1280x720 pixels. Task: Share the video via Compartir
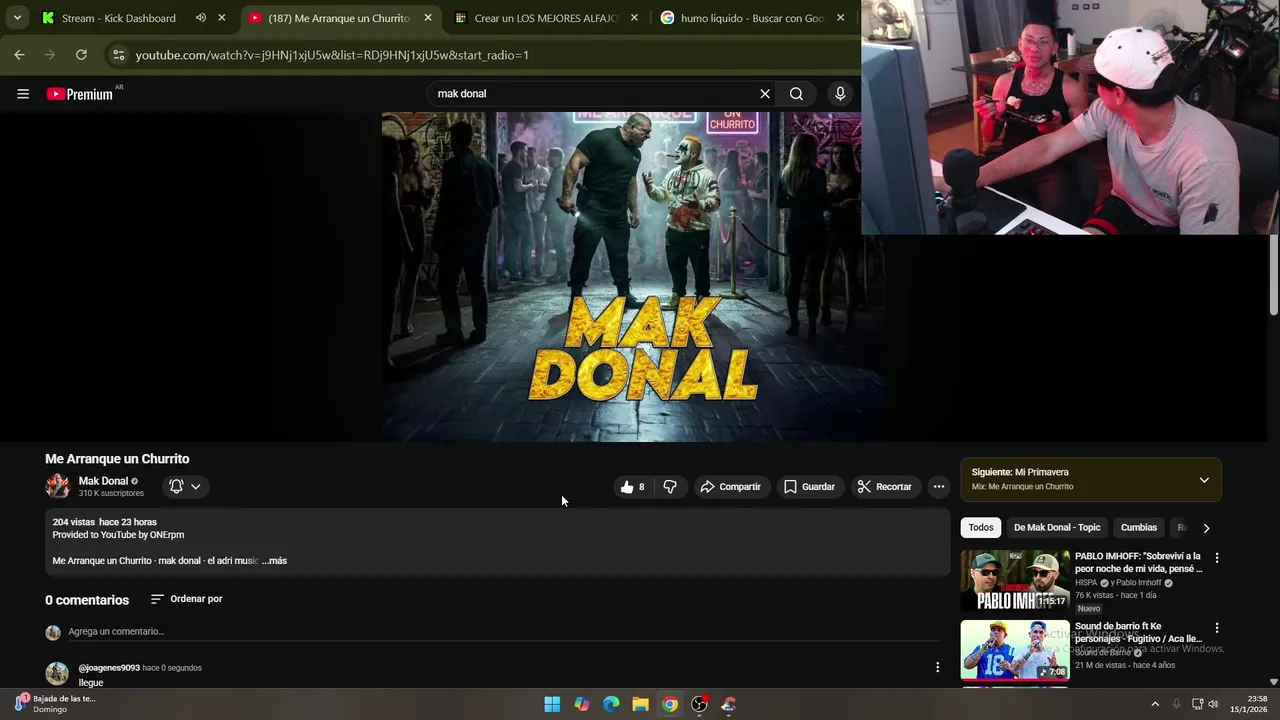coord(730,487)
